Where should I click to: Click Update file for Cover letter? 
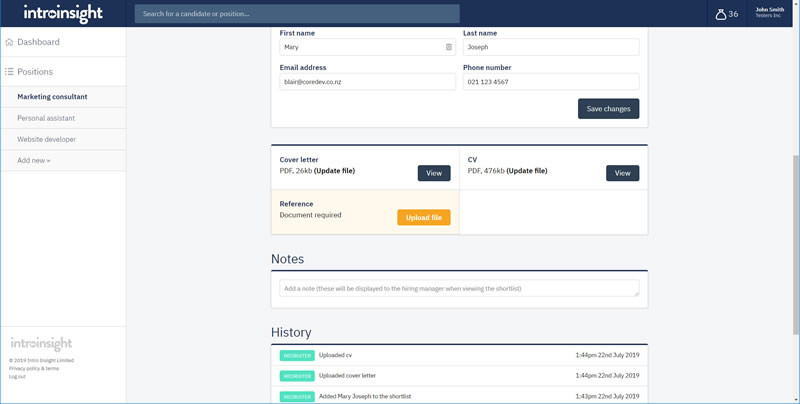(x=334, y=171)
